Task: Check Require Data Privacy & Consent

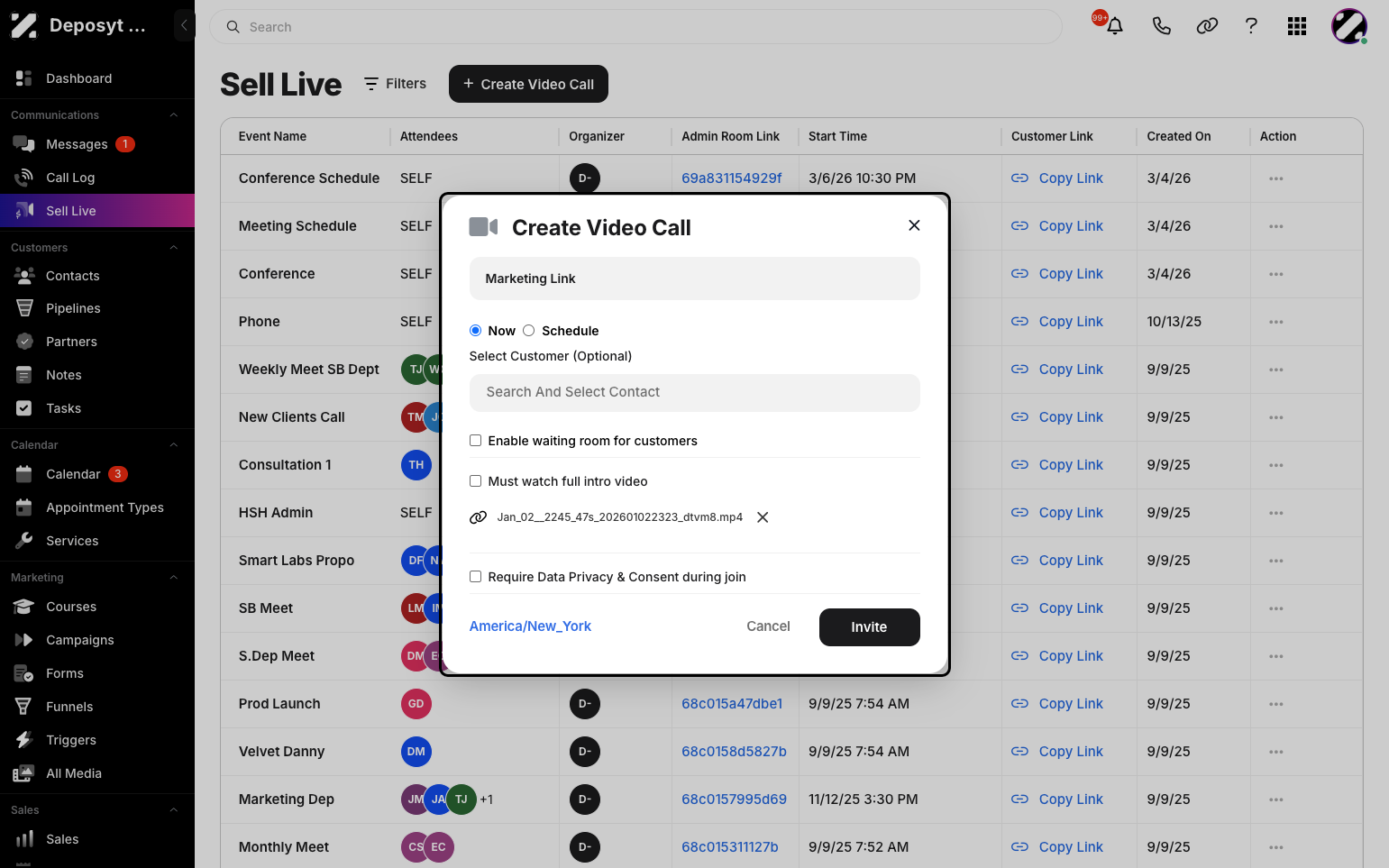Action: point(475,577)
